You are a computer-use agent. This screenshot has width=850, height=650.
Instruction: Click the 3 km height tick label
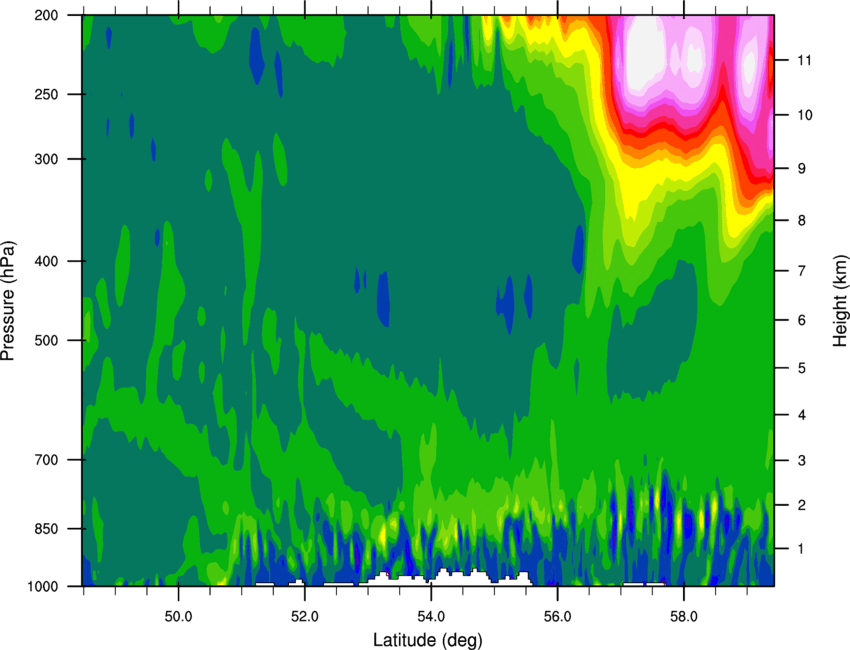802,460
